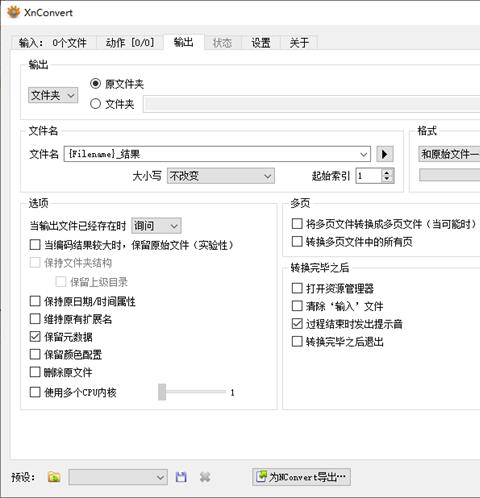480x498 pixels.
Task: Open the 动作 [0/0] tab
Action: pos(130,43)
